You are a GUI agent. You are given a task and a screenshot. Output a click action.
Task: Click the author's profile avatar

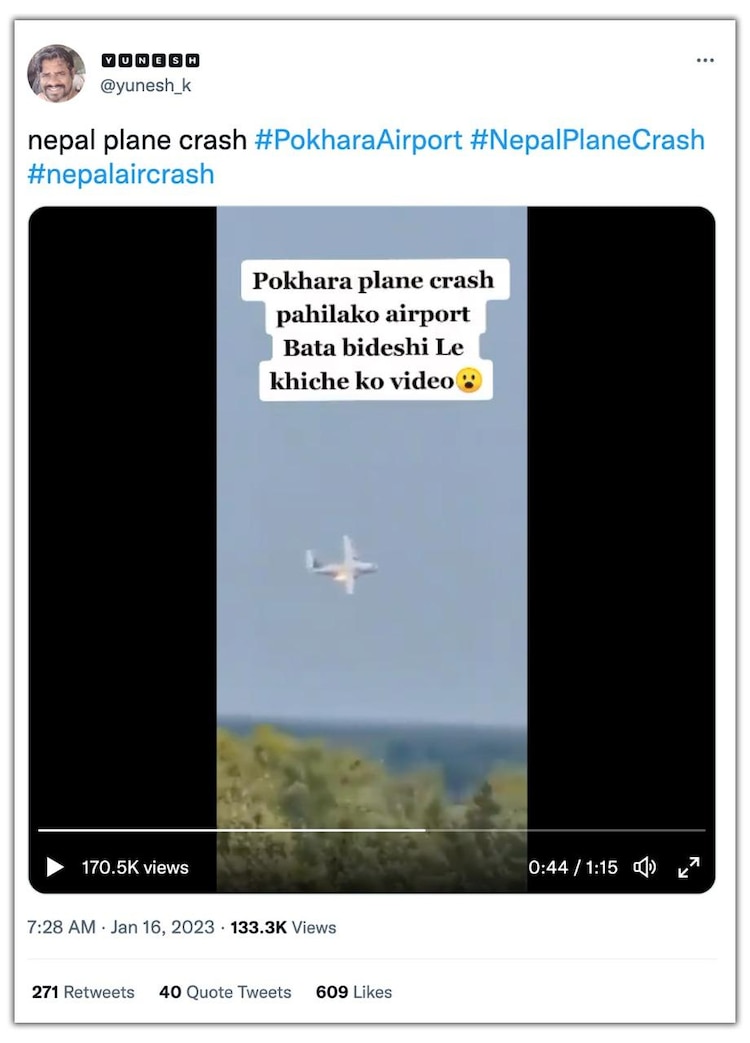tap(56, 73)
